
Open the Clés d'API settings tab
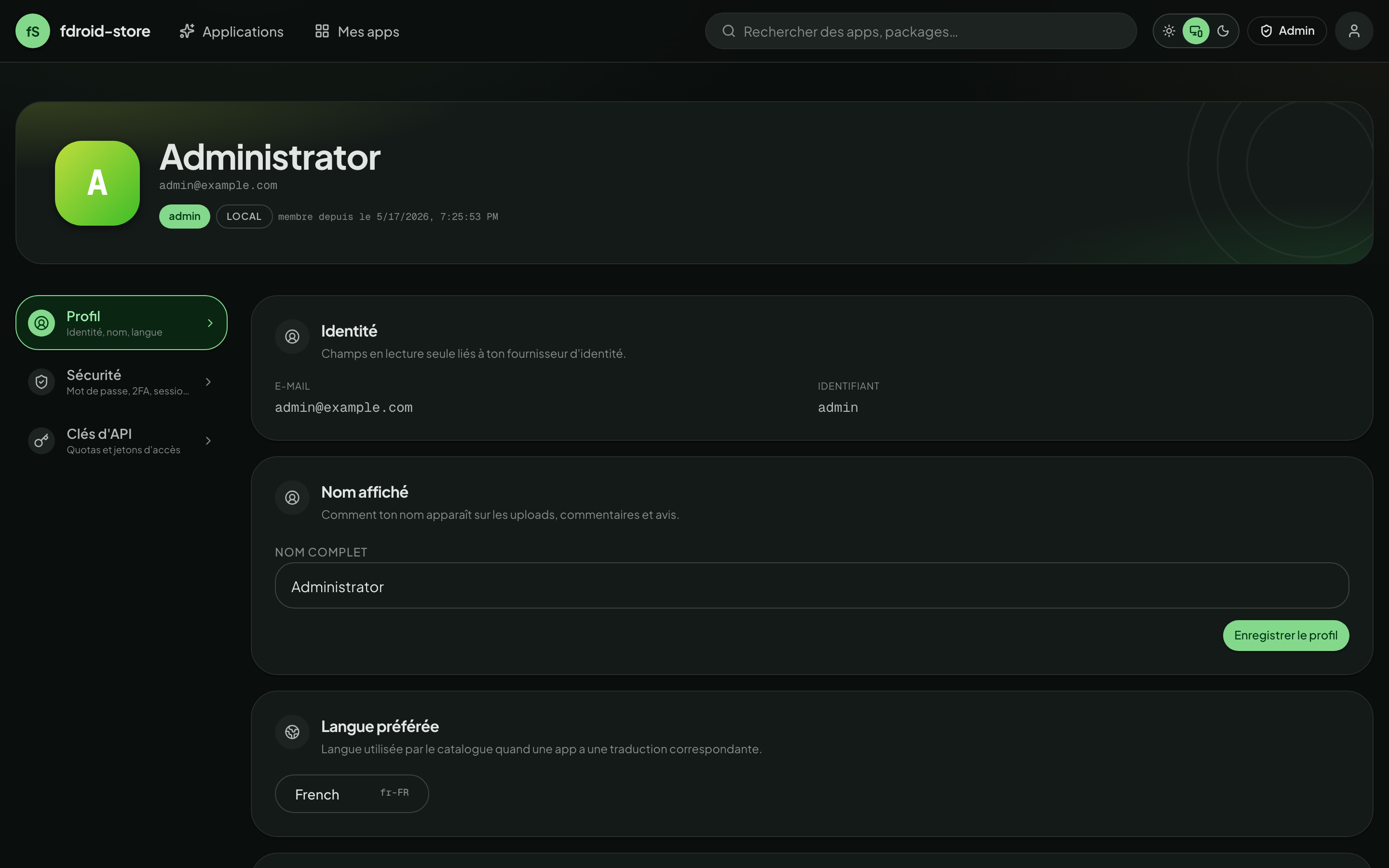click(122, 440)
